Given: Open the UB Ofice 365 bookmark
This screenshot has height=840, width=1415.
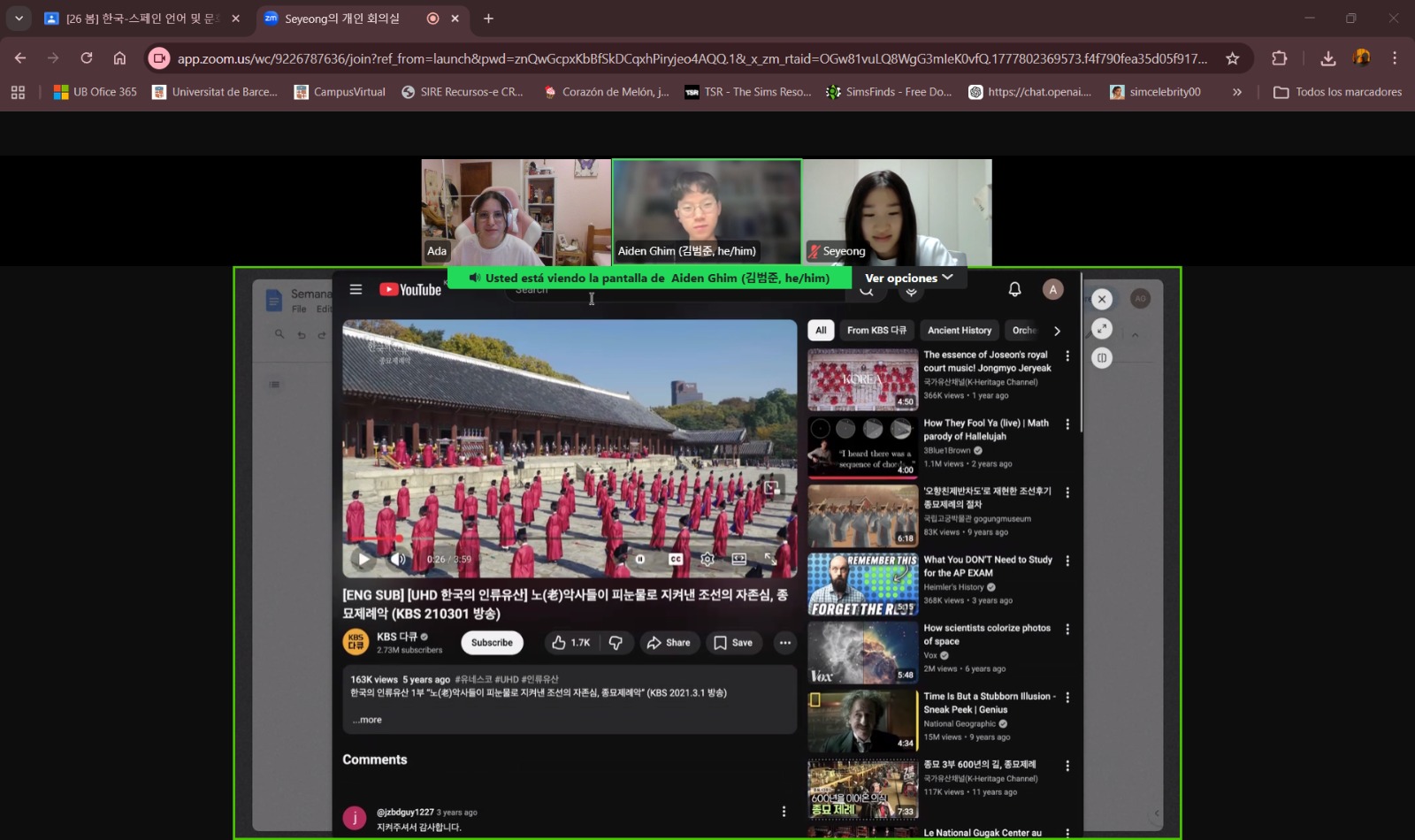Looking at the screenshot, I should point(96,92).
